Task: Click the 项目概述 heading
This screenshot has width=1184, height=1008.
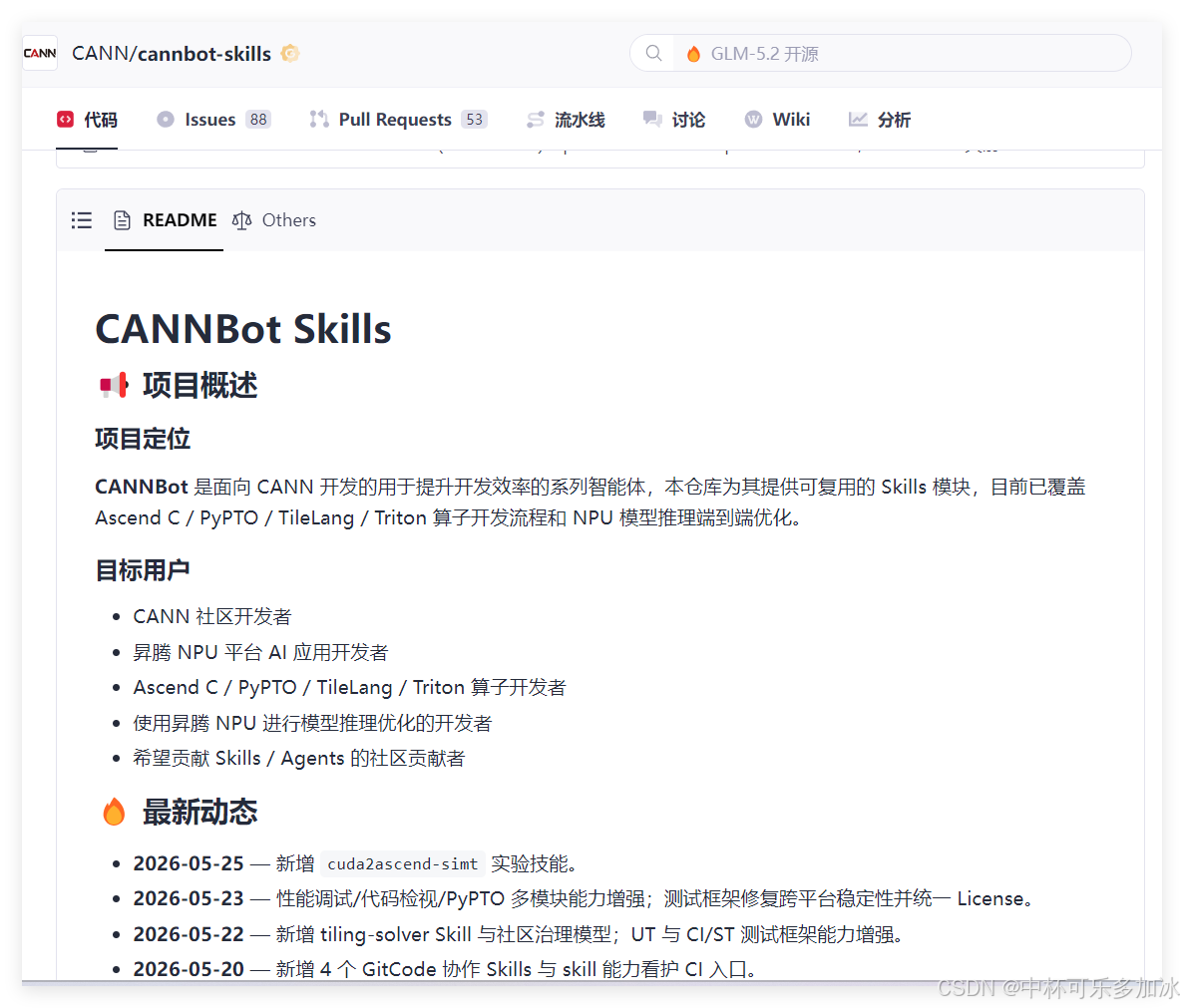Action: (200, 386)
